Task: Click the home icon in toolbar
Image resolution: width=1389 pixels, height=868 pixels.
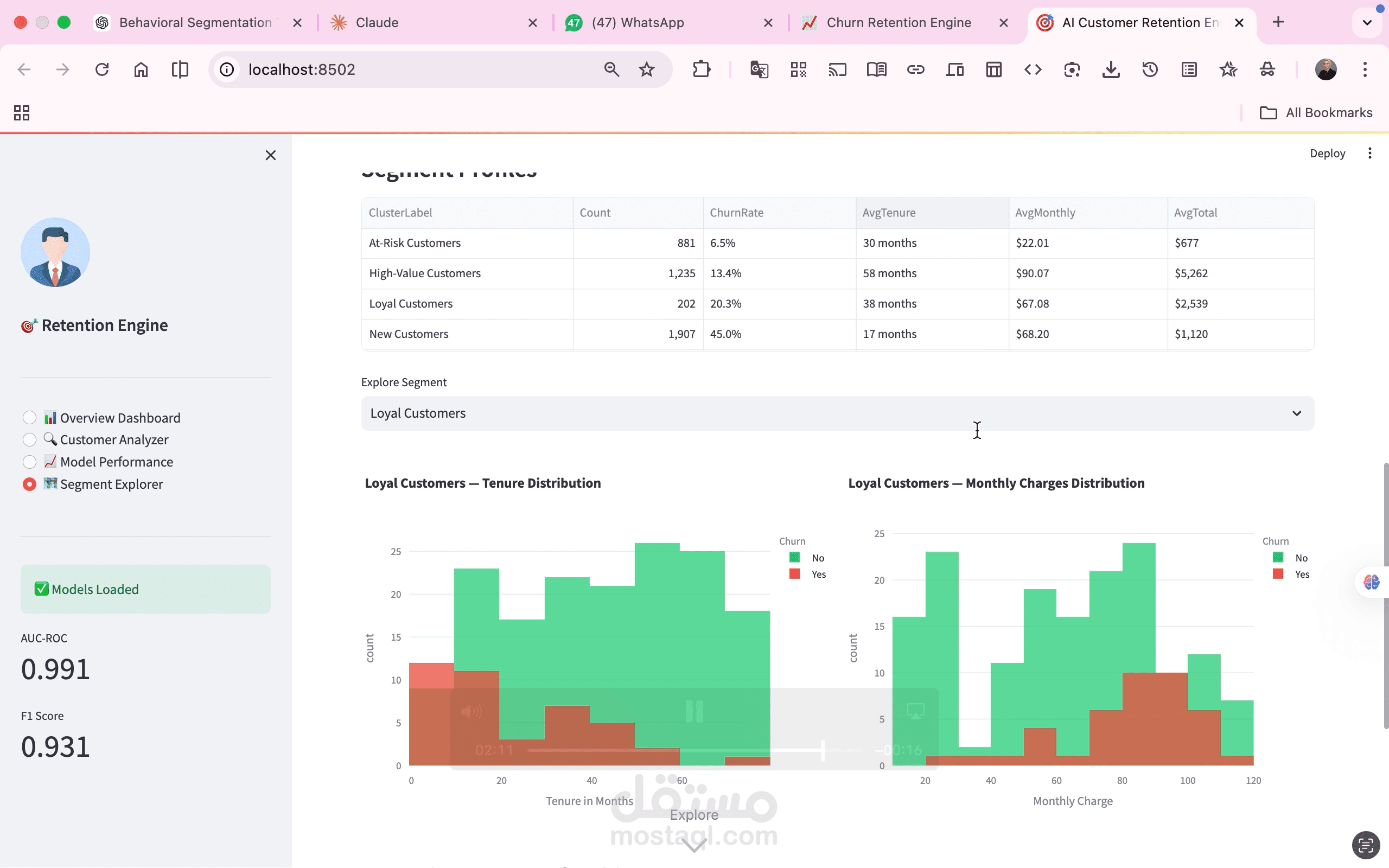Action: 141,69
